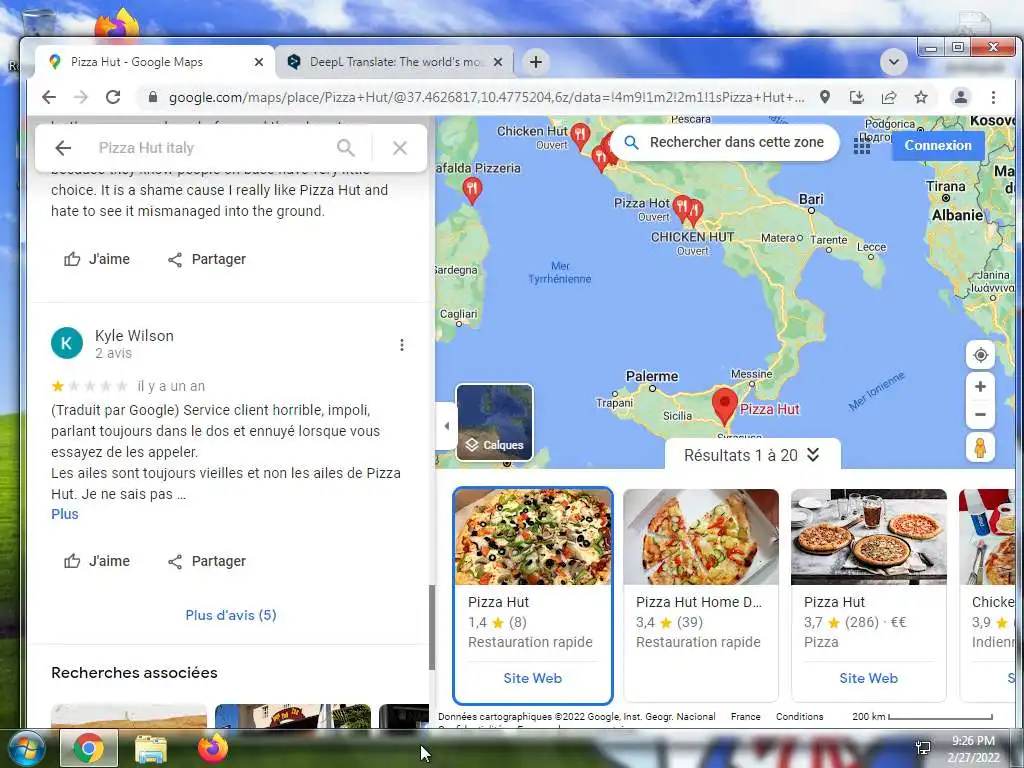
Task: Expand Kyle Wilson's review with Plus
Action: [x=65, y=514]
